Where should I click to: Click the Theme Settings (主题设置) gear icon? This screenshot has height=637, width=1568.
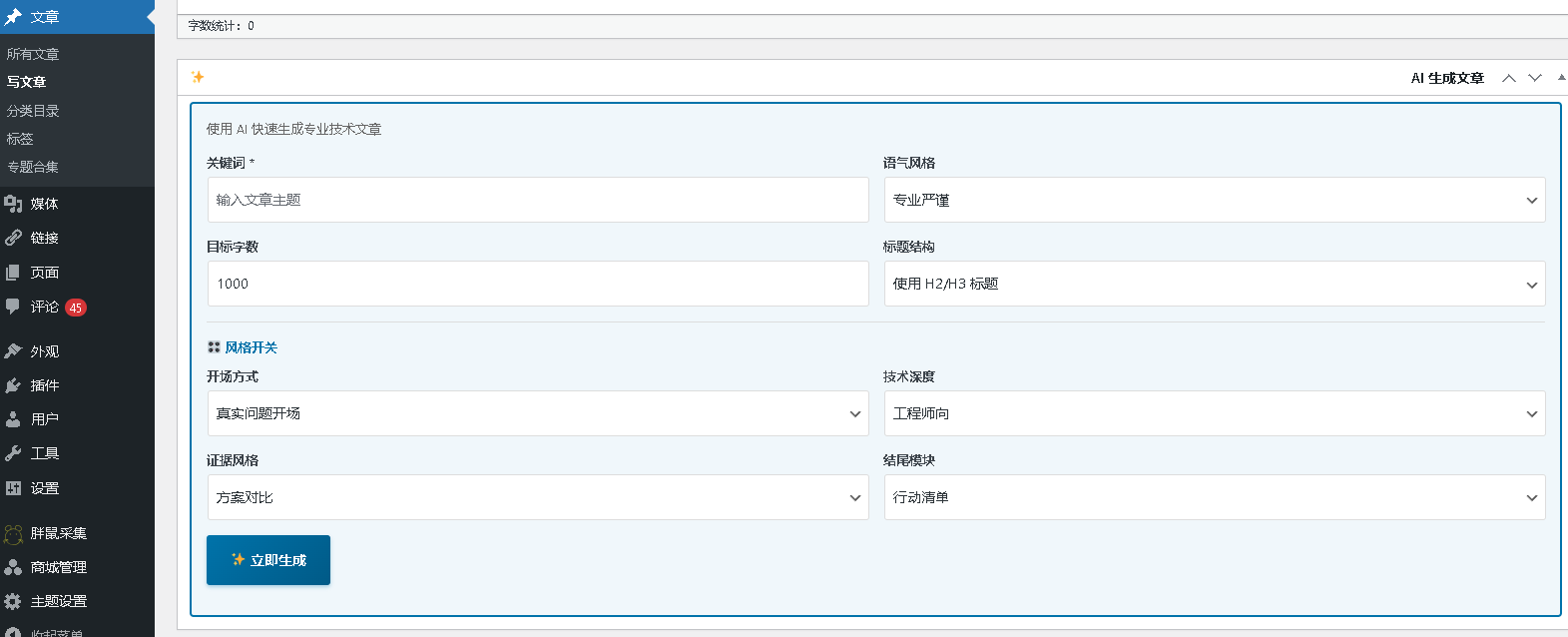click(x=13, y=601)
